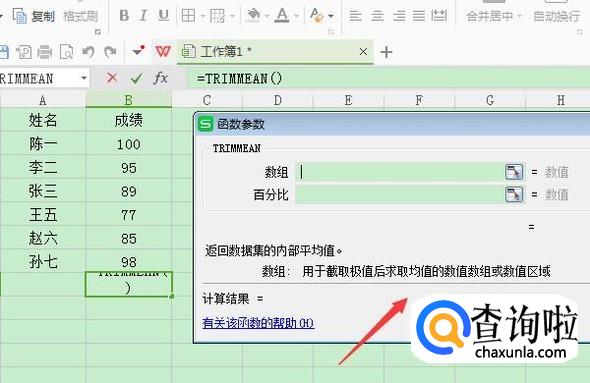Toggle Underline formatting

pyautogui.click(x=163, y=16)
